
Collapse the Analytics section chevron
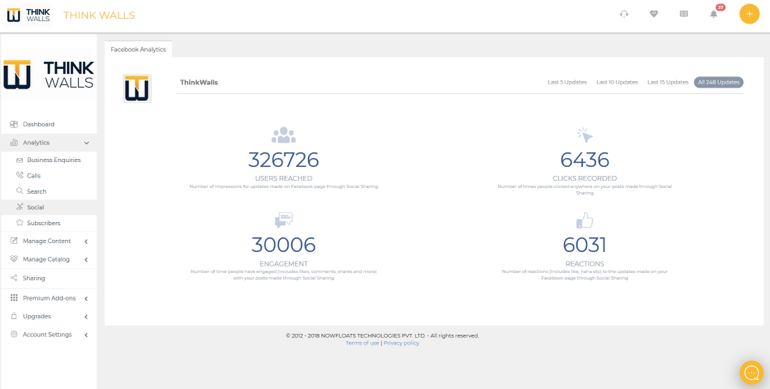click(x=86, y=143)
